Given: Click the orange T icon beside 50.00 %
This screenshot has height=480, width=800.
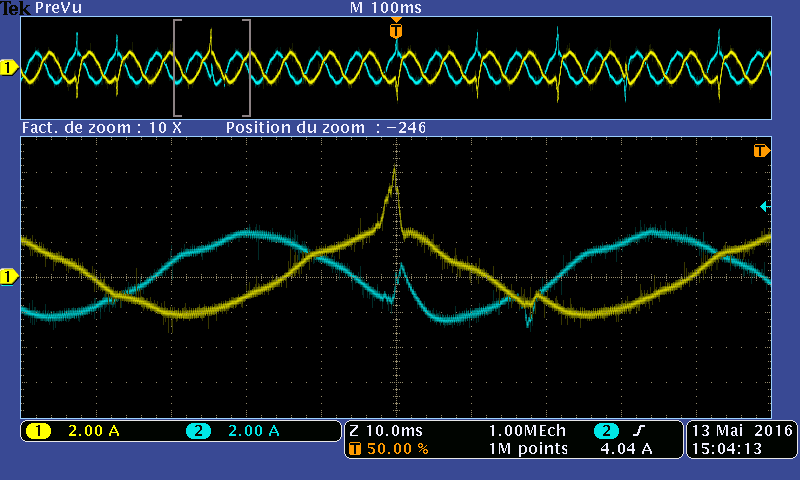Looking at the screenshot, I should (355, 449).
